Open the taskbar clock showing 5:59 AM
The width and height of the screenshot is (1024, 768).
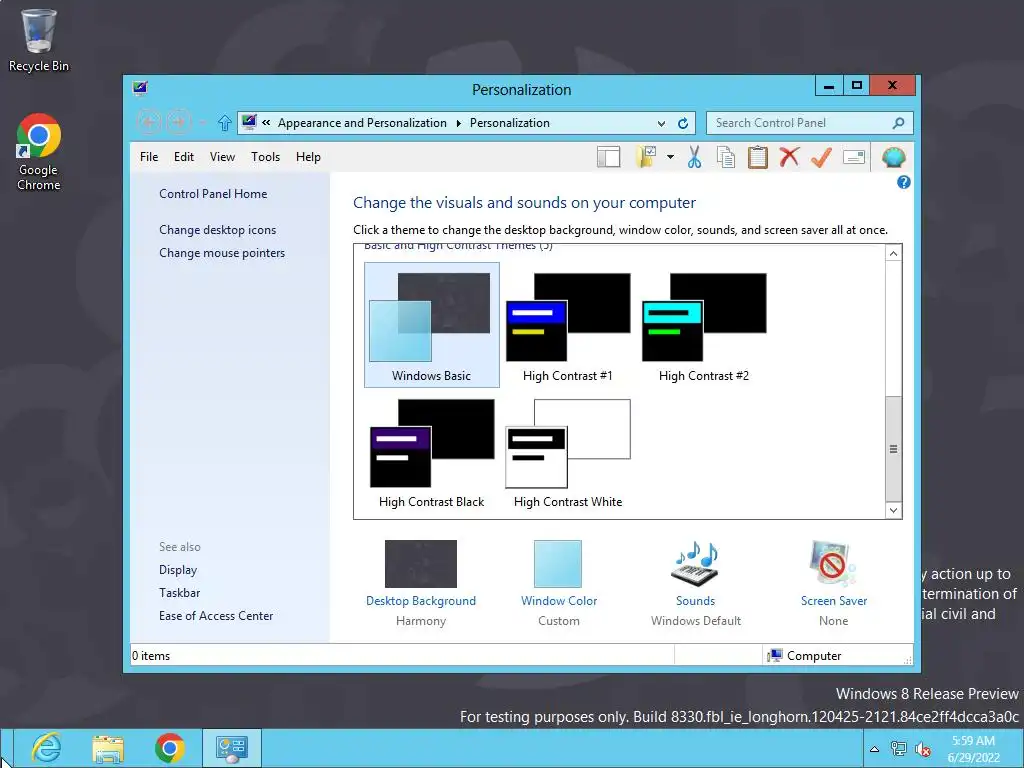[x=973, y=749]
